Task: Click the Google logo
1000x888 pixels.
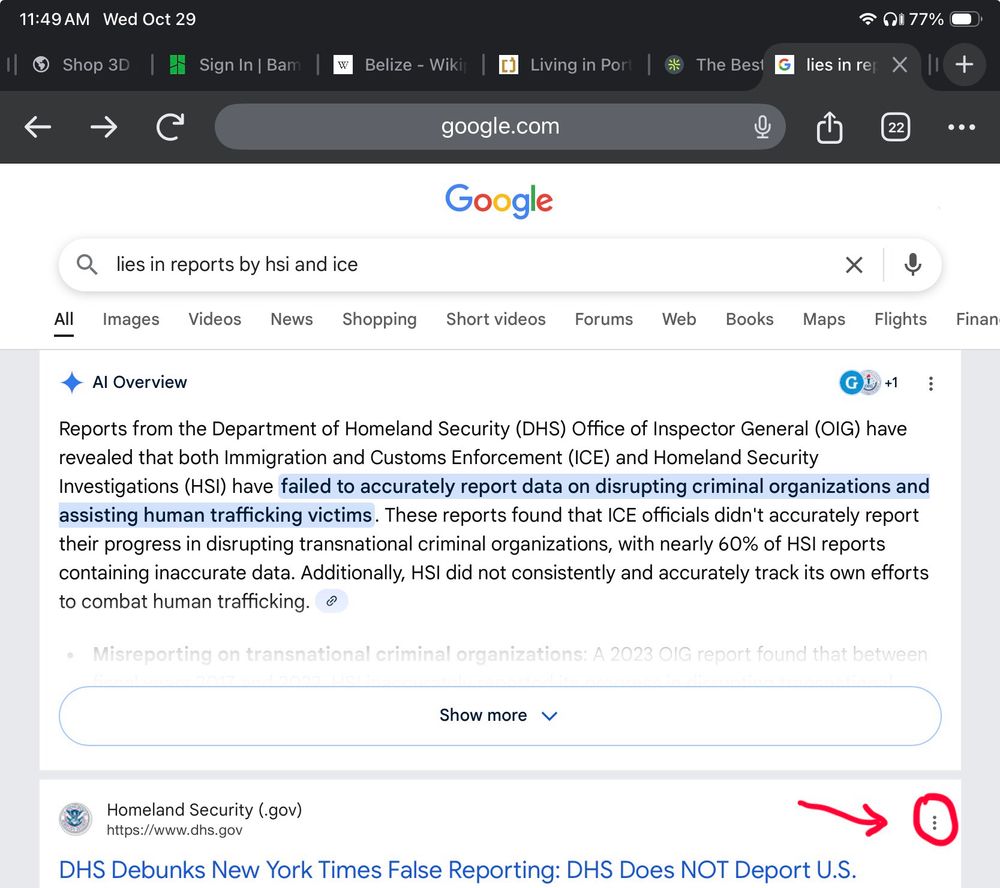Action: click(x=499, y=200)
